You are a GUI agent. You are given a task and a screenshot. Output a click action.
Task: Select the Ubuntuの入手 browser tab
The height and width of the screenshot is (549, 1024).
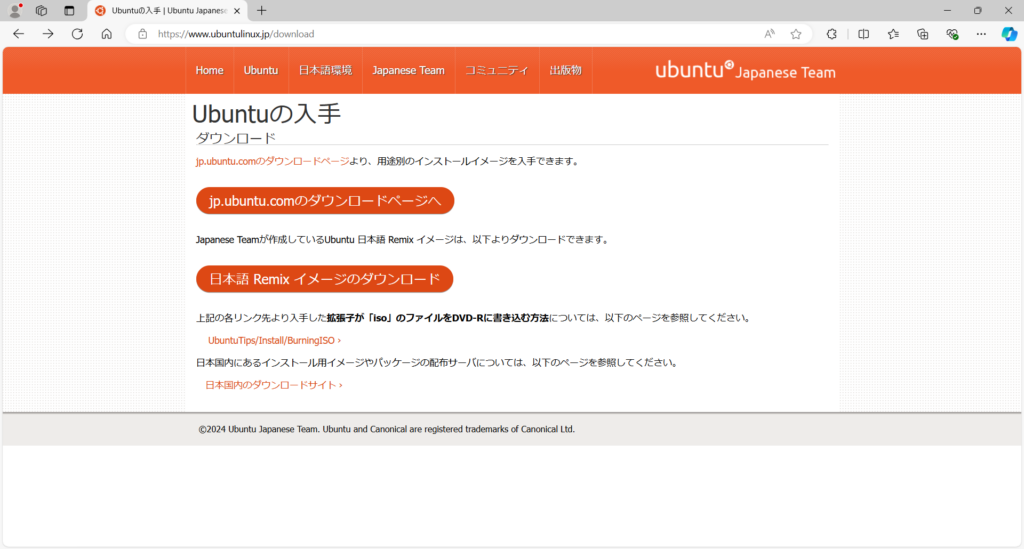(168, 10)
